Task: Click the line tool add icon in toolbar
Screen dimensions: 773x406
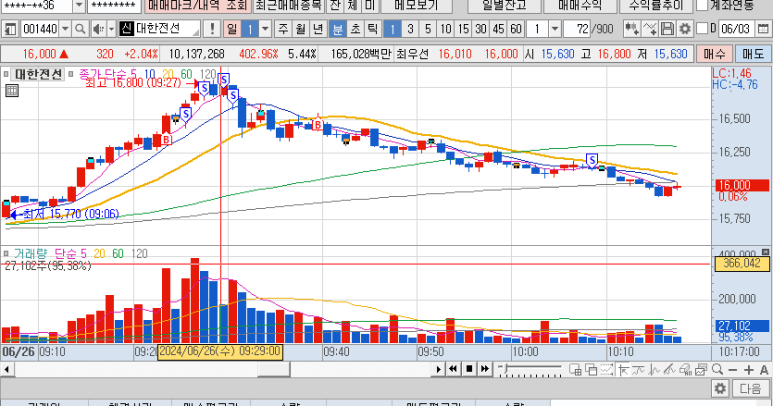Action: [x=650, y=29]
